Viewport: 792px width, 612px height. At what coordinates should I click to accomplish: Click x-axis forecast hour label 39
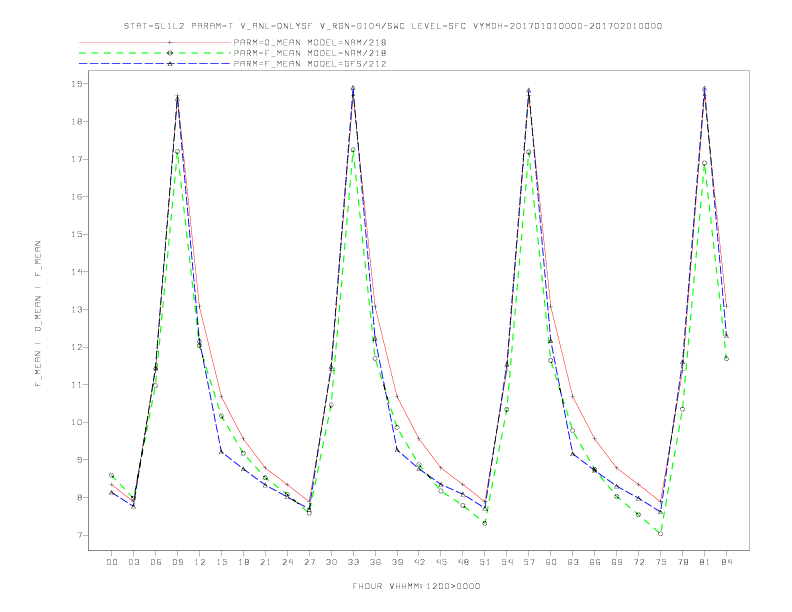coord(397,562)
